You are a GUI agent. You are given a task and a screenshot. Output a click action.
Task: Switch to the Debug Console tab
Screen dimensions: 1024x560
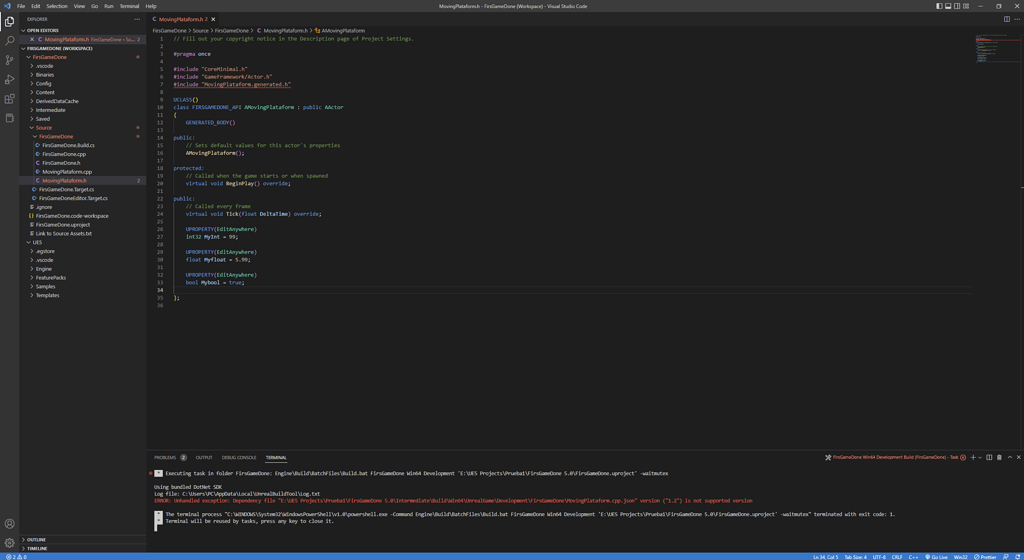(x=239, y=458)
